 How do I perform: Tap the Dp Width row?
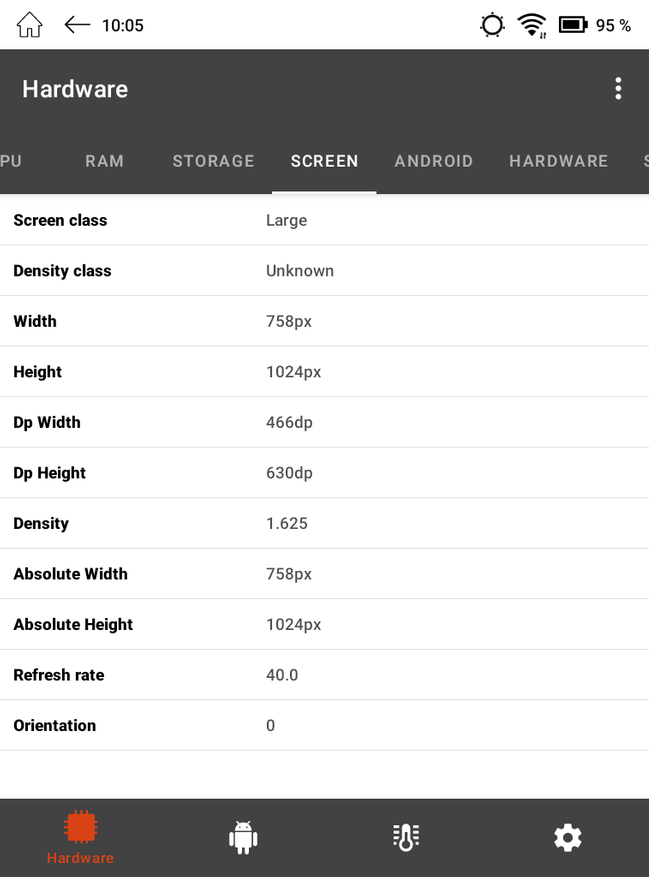coord(324,422)
